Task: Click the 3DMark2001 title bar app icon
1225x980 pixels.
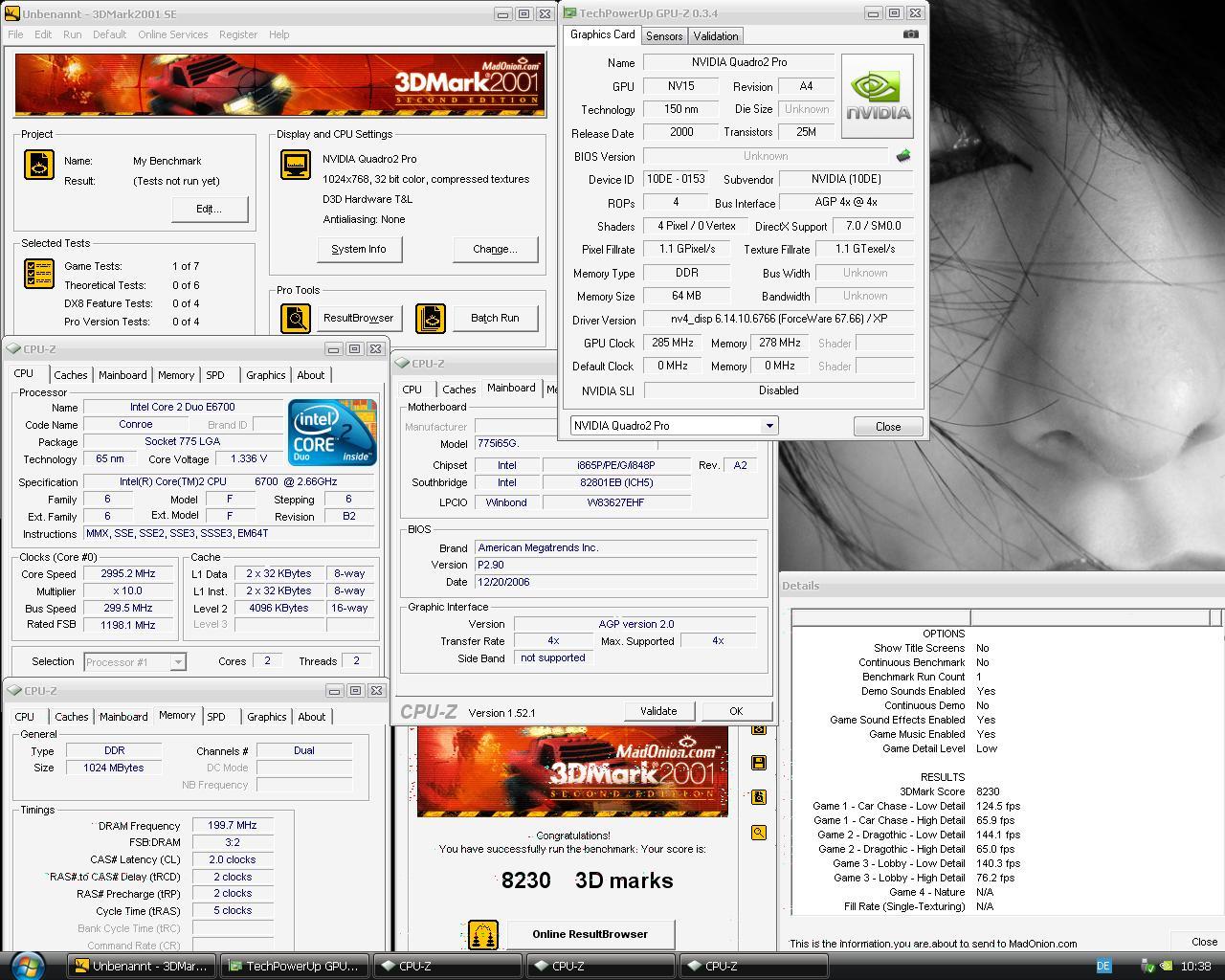Action: 12,13
